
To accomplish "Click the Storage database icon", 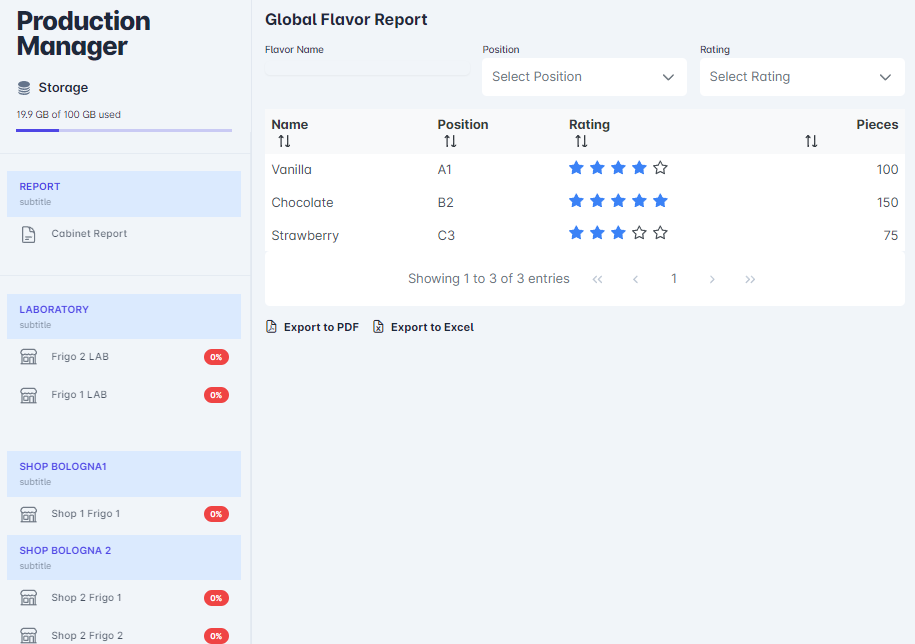I will click(x=24, y=88).
